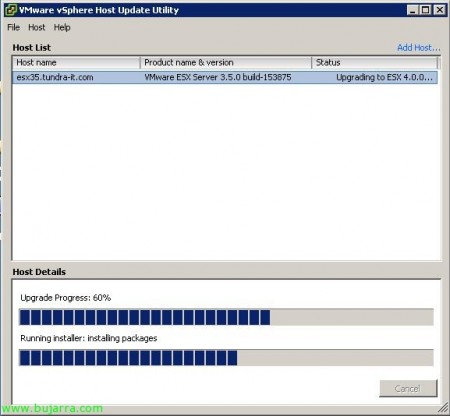Sort by the Host name column header

click(x=76, y=63)
